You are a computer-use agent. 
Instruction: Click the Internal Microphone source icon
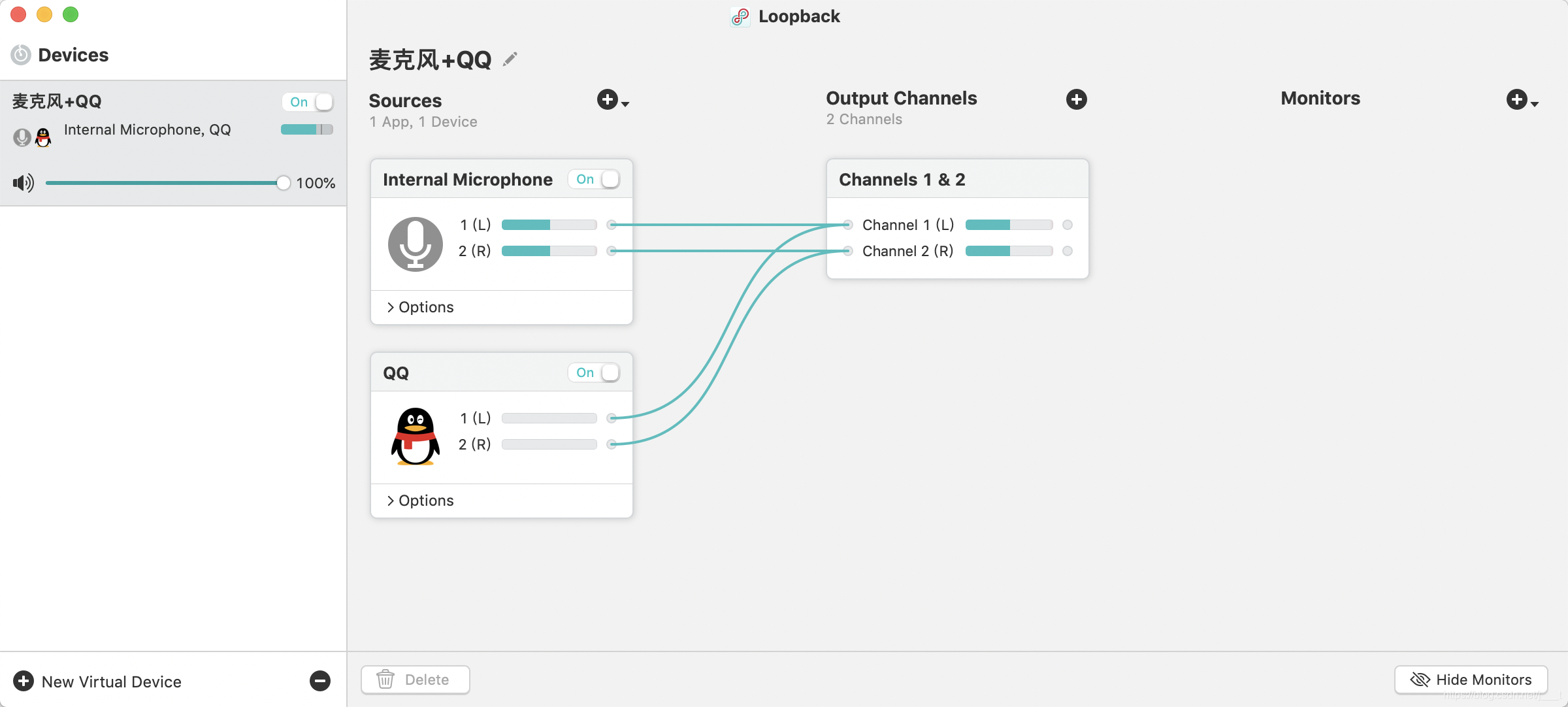point(416,244)
